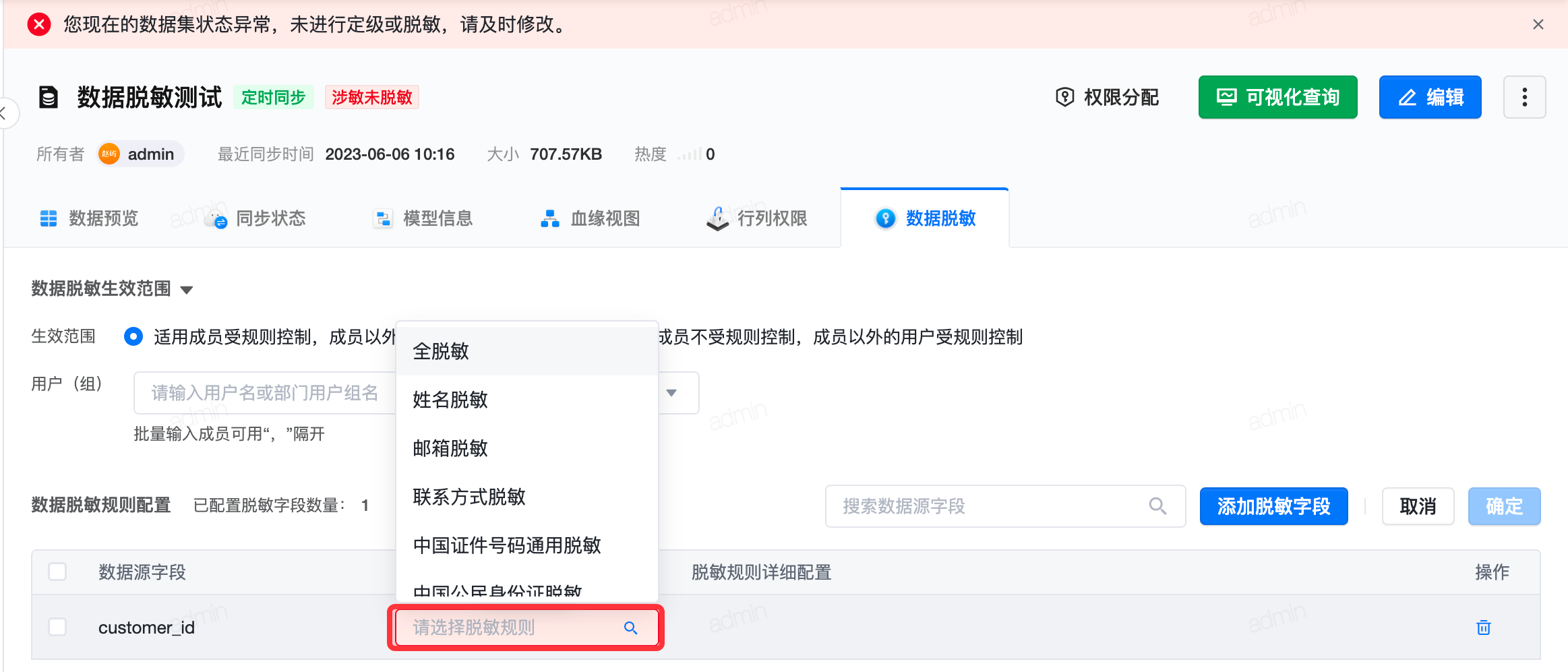Click the 定时同步 status tag
The image size is (1568, 672).
coord(274,97)
